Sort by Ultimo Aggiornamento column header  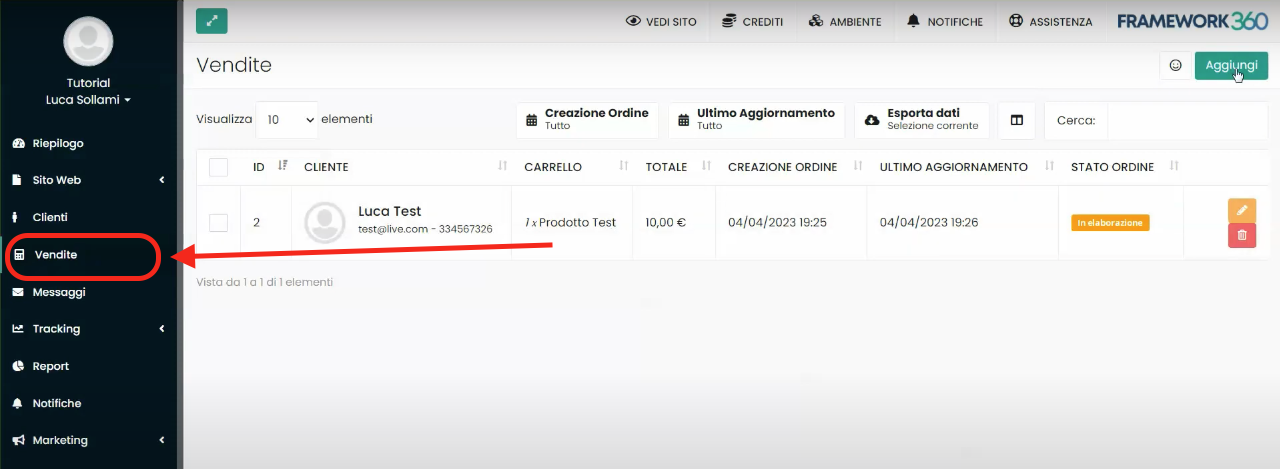963,167
